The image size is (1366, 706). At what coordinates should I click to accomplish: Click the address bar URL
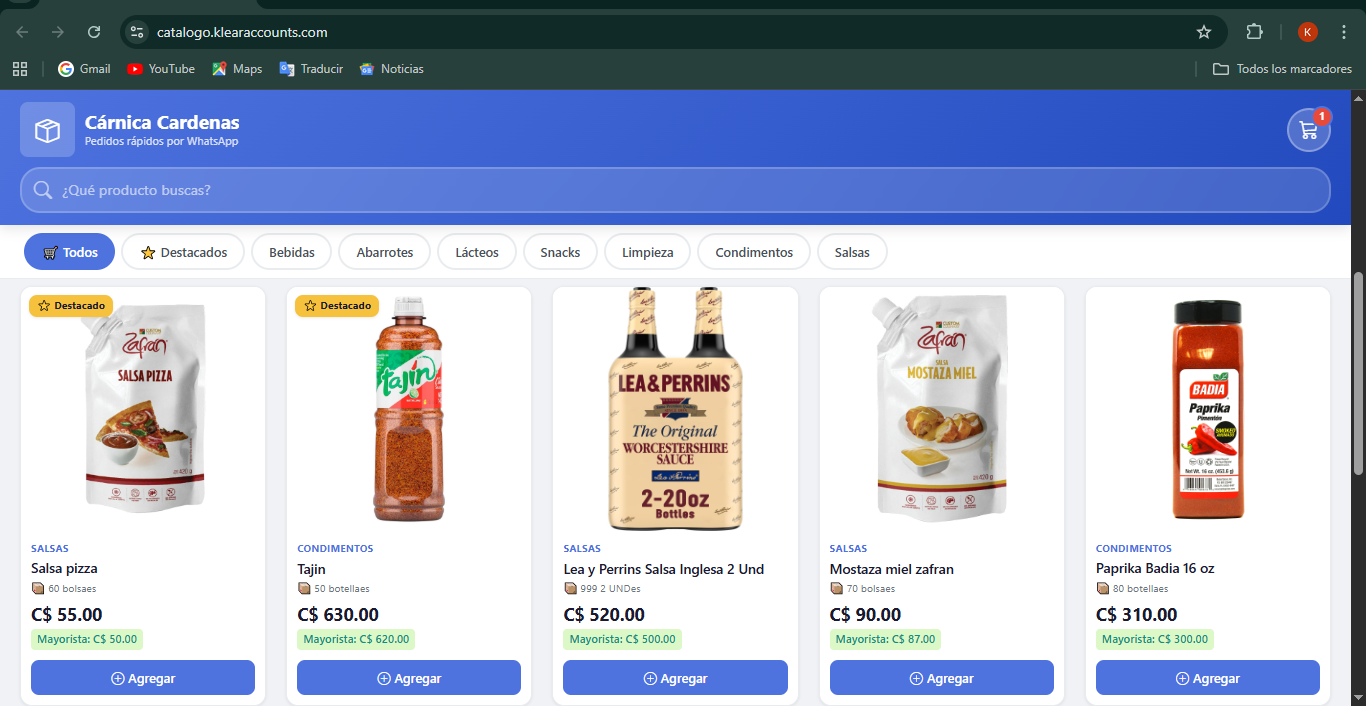tap(242, 32)
